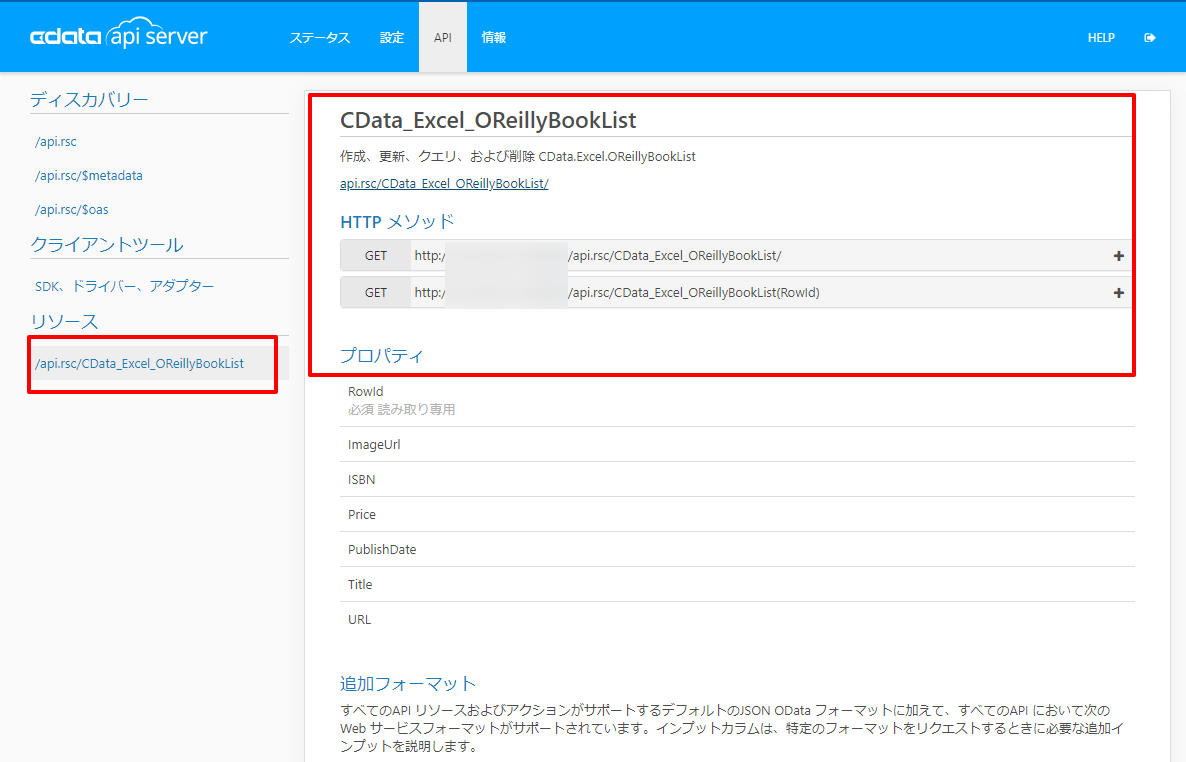Click the ImageUrl property row
The width and height of the screenshot is (1186, 762).
(737, 445)
